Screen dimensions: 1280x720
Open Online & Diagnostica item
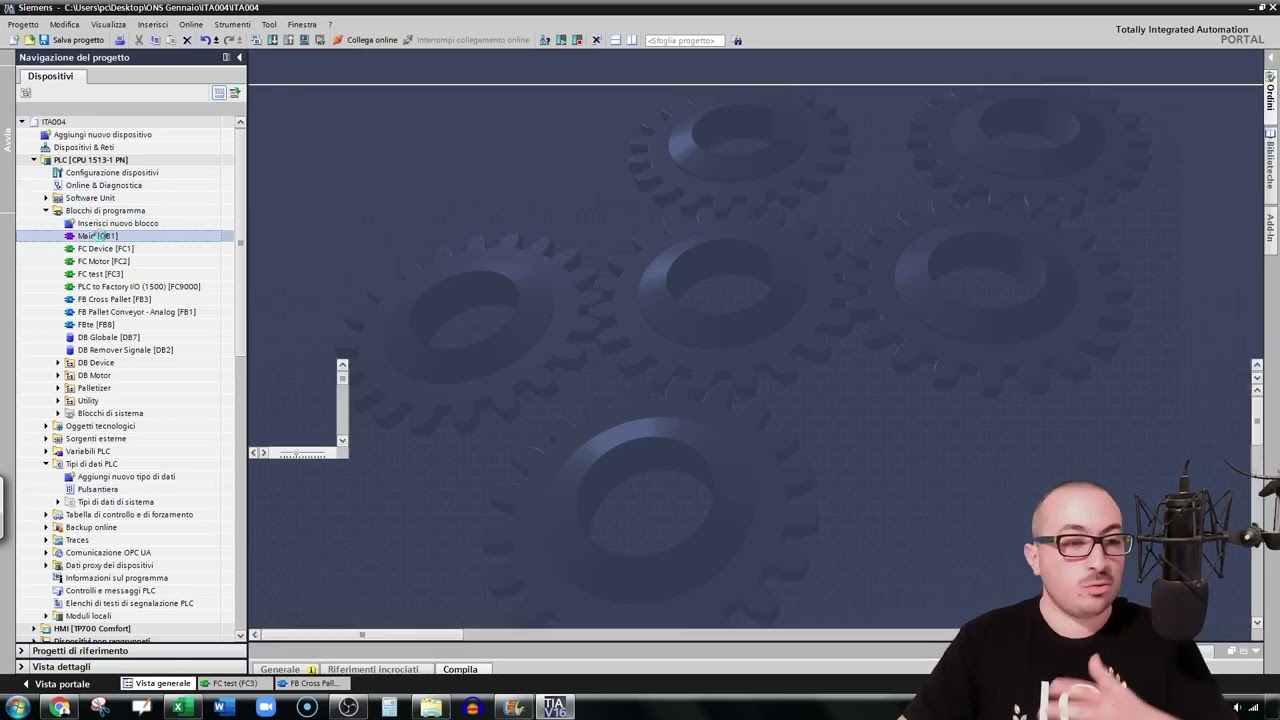point(103,185)
